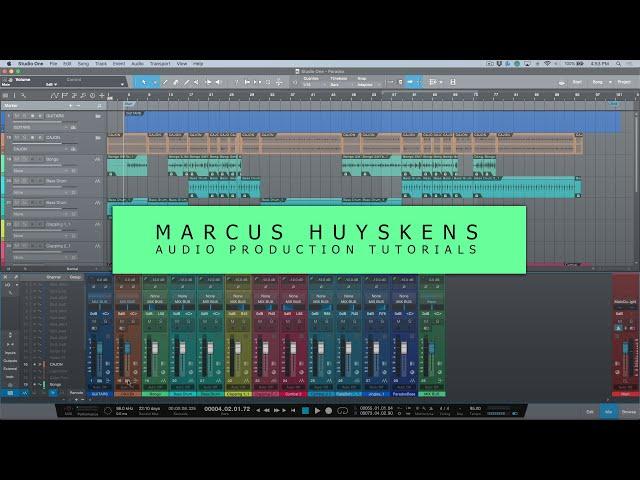Image resolution: width=640 pixels, height=480 pixels.
Task: Open the File menu
Action: click(53, 64)
